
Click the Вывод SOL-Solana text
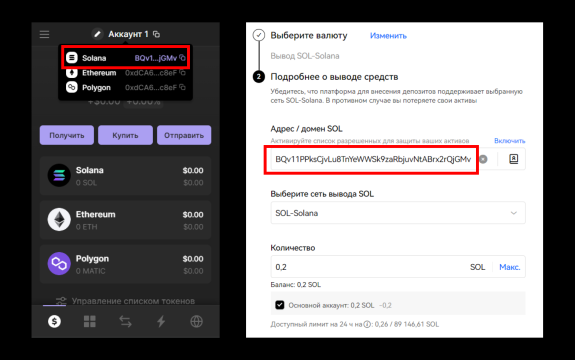coord(305,56)
